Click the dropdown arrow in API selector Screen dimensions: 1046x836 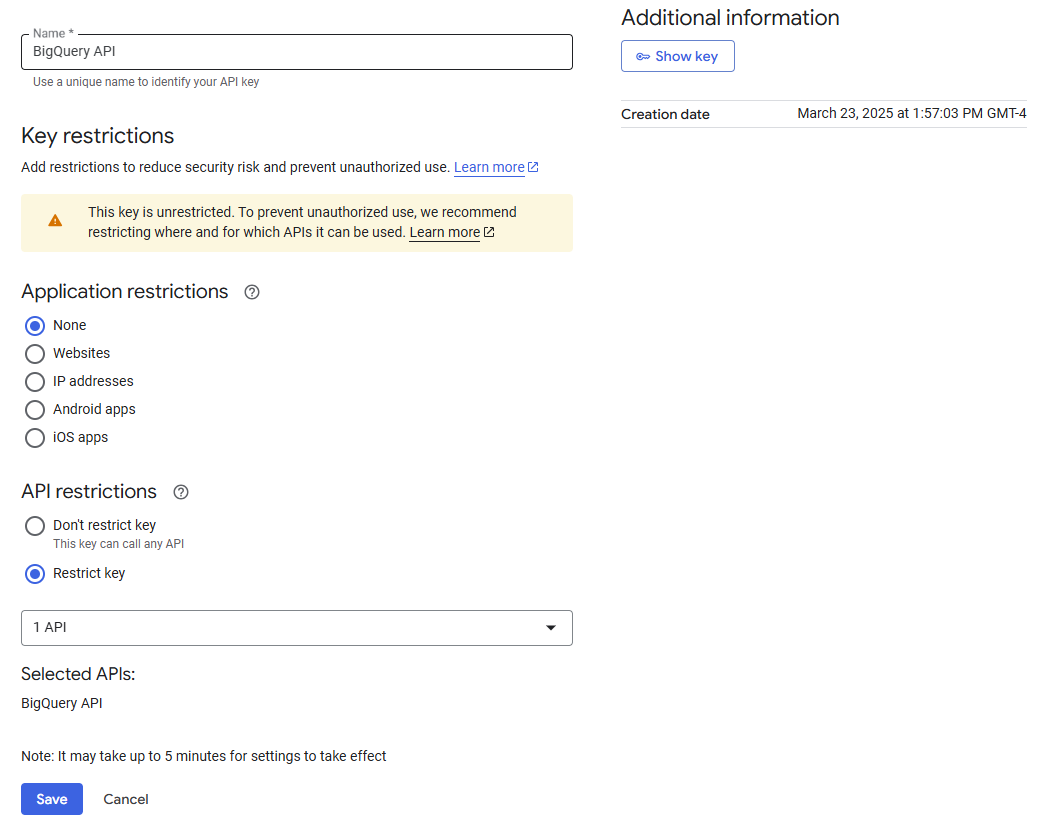point(550,628)
